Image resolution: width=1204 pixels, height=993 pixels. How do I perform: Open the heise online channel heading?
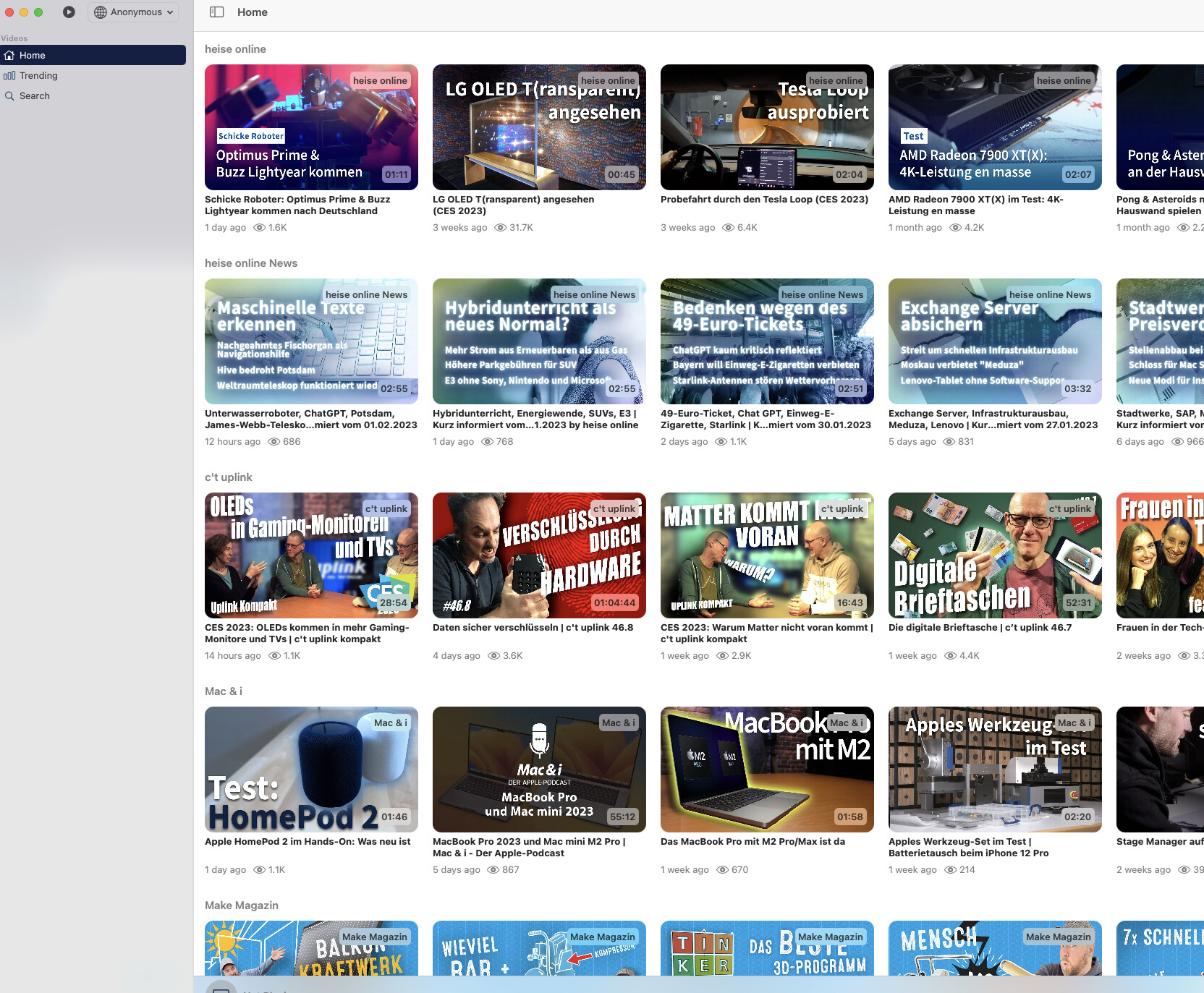click(x=235, y=49)
